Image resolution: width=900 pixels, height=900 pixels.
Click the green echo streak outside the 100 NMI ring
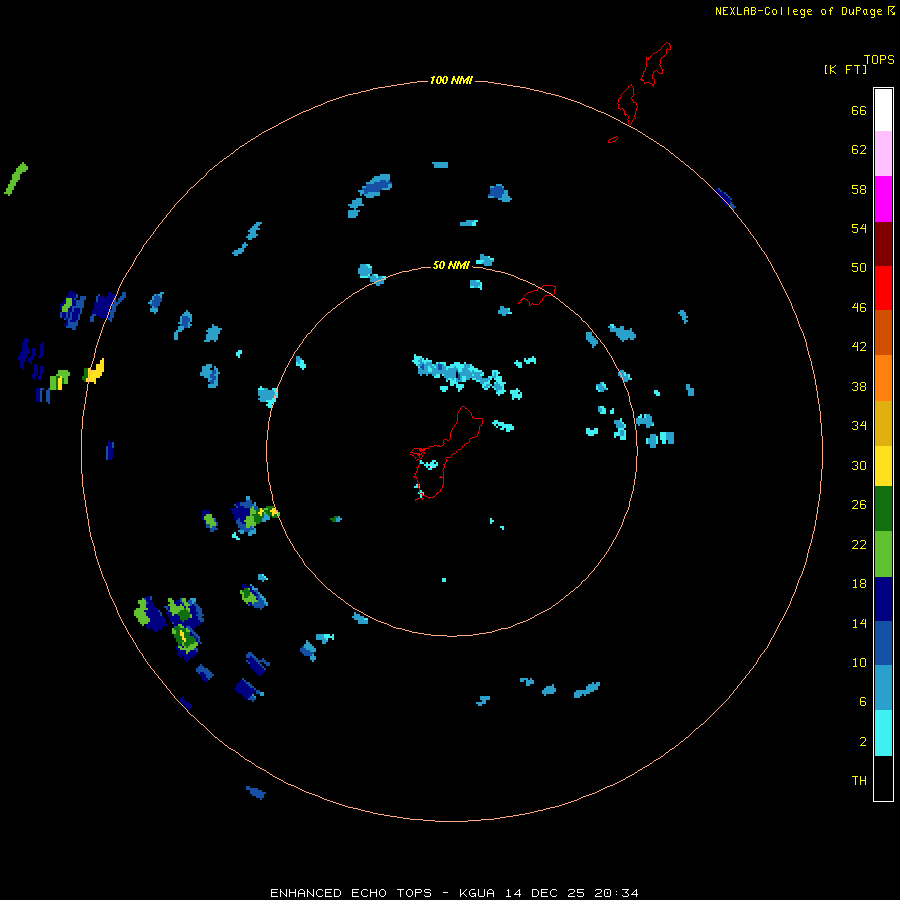(x=16, y=179)
